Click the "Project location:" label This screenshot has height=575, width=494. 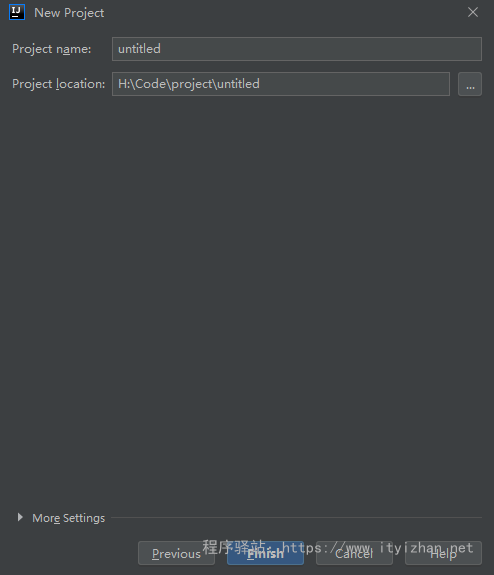click(x=58, y=84)
